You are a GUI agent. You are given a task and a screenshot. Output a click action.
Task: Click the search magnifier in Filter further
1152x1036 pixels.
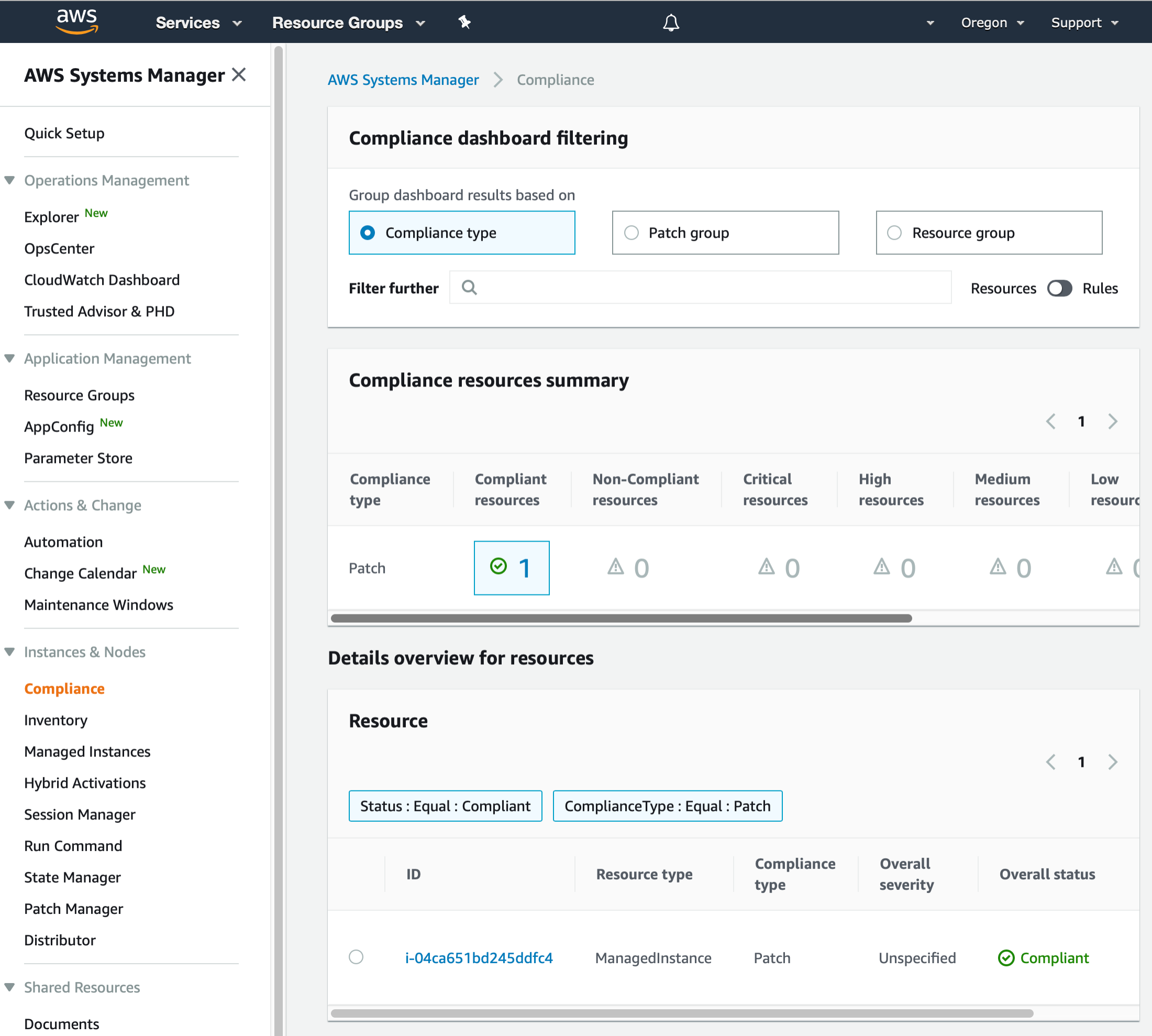pyautogui.click(x=469, y=288)
